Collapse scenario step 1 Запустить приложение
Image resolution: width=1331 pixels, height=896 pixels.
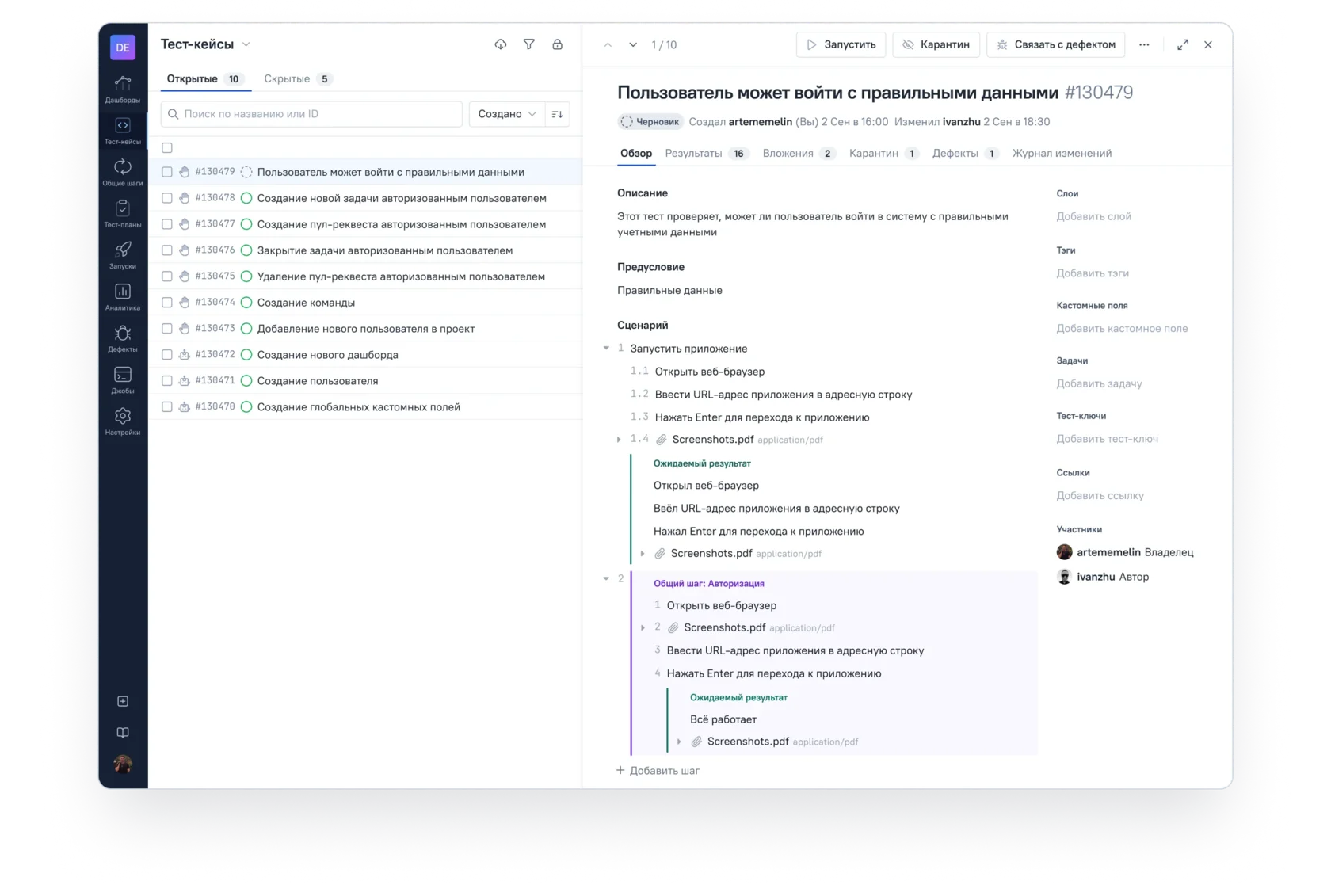[x=607, y=349]
